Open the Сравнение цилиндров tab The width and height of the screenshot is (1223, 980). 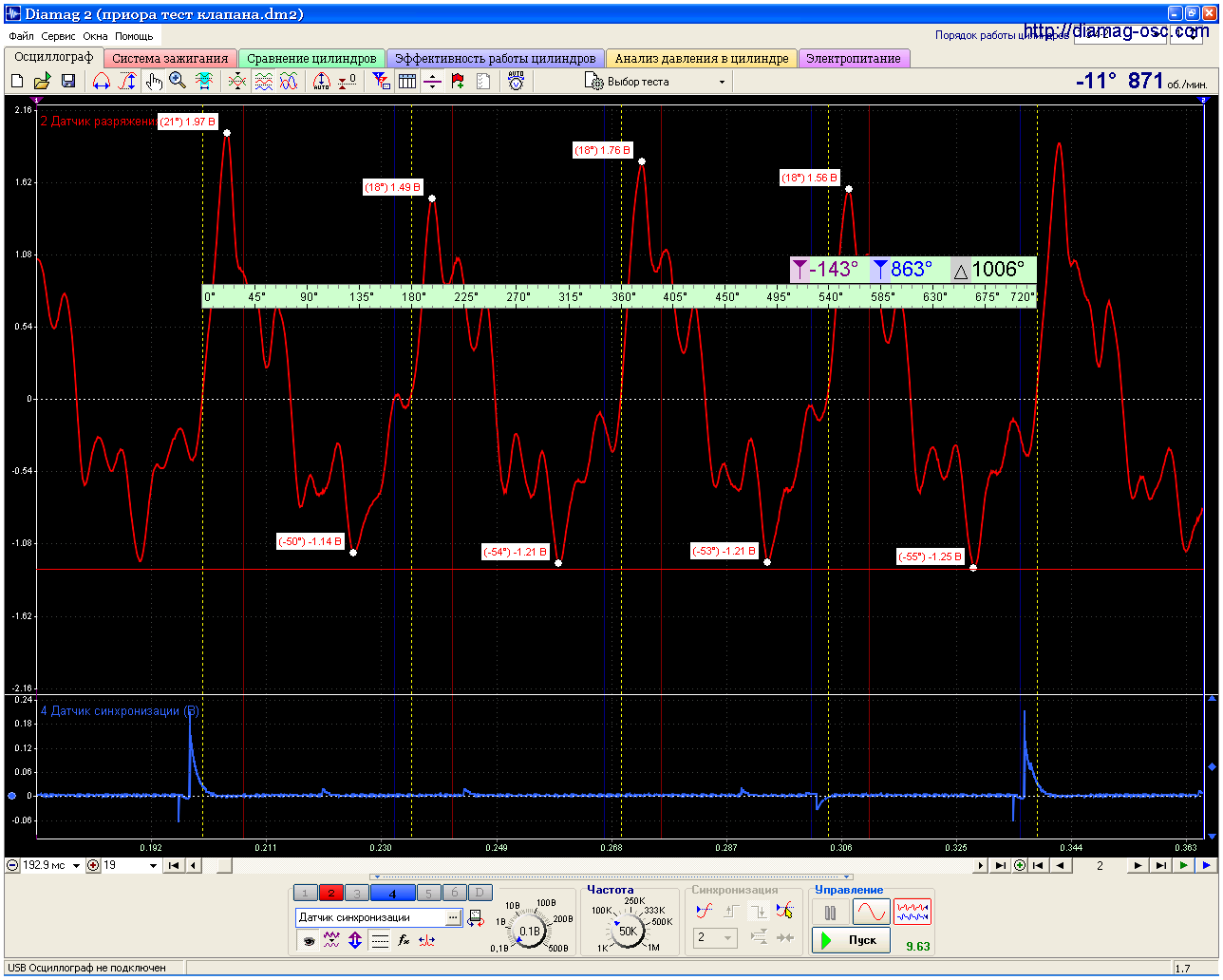[311, 58]
